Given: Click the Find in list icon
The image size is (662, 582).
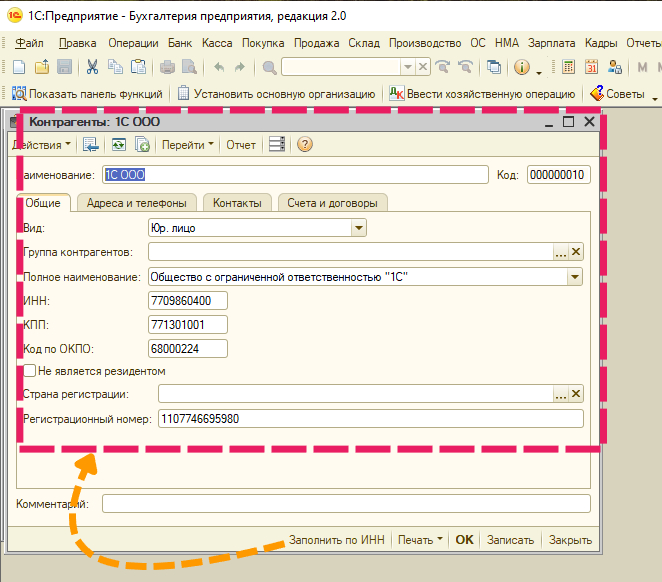Looking at the screenshot, I should click(x=90, y=145).
